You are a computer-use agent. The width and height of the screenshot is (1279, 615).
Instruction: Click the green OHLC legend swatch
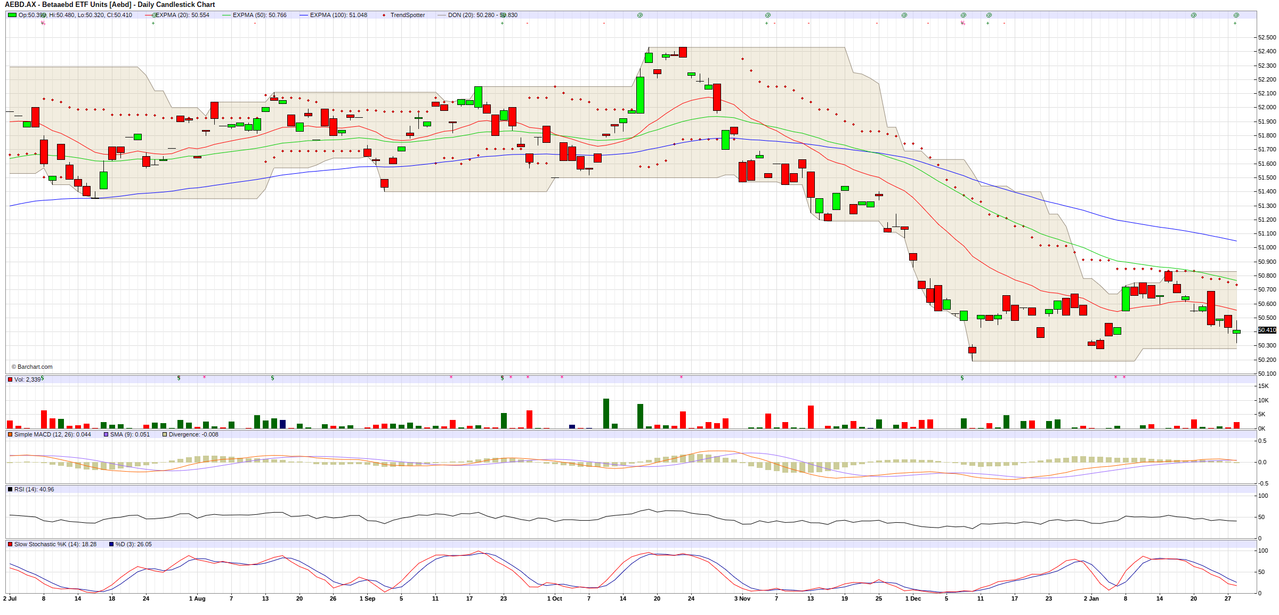point(12,15)
